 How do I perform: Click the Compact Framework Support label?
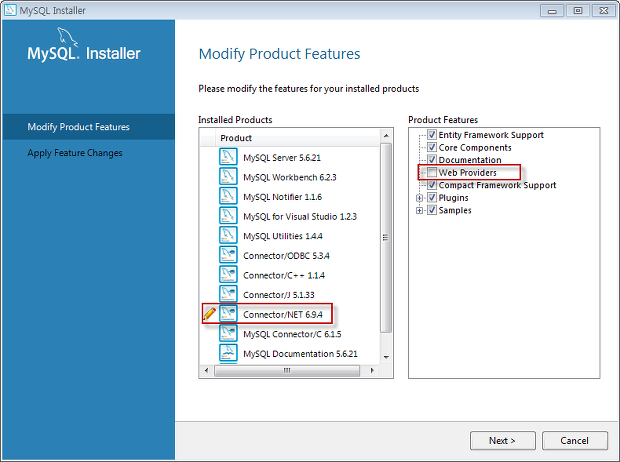[497, 185]
